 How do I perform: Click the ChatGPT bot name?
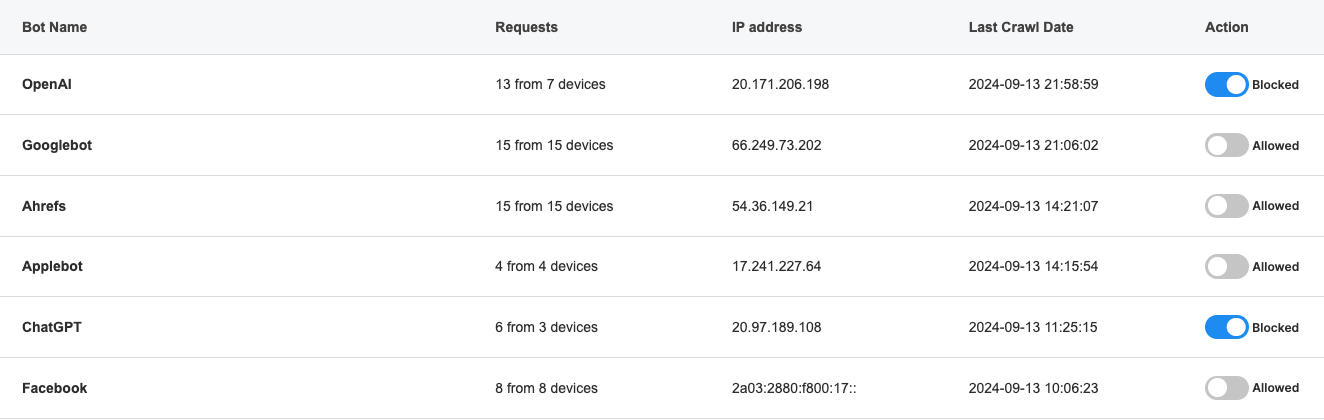point(51,328)
